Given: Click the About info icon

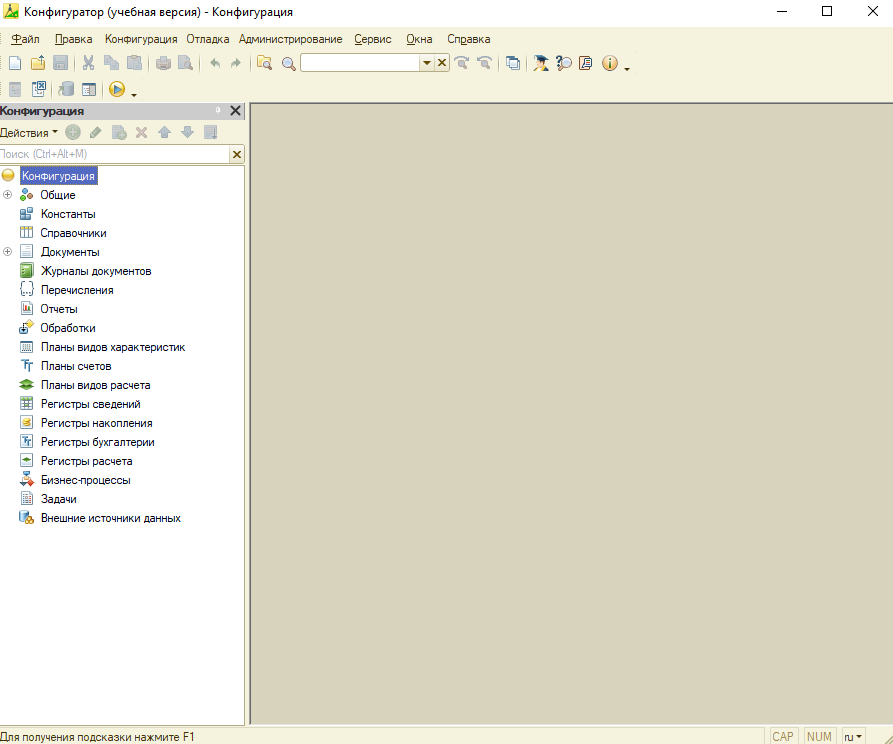Looking at the screenshot, I should tap(610, 63).
